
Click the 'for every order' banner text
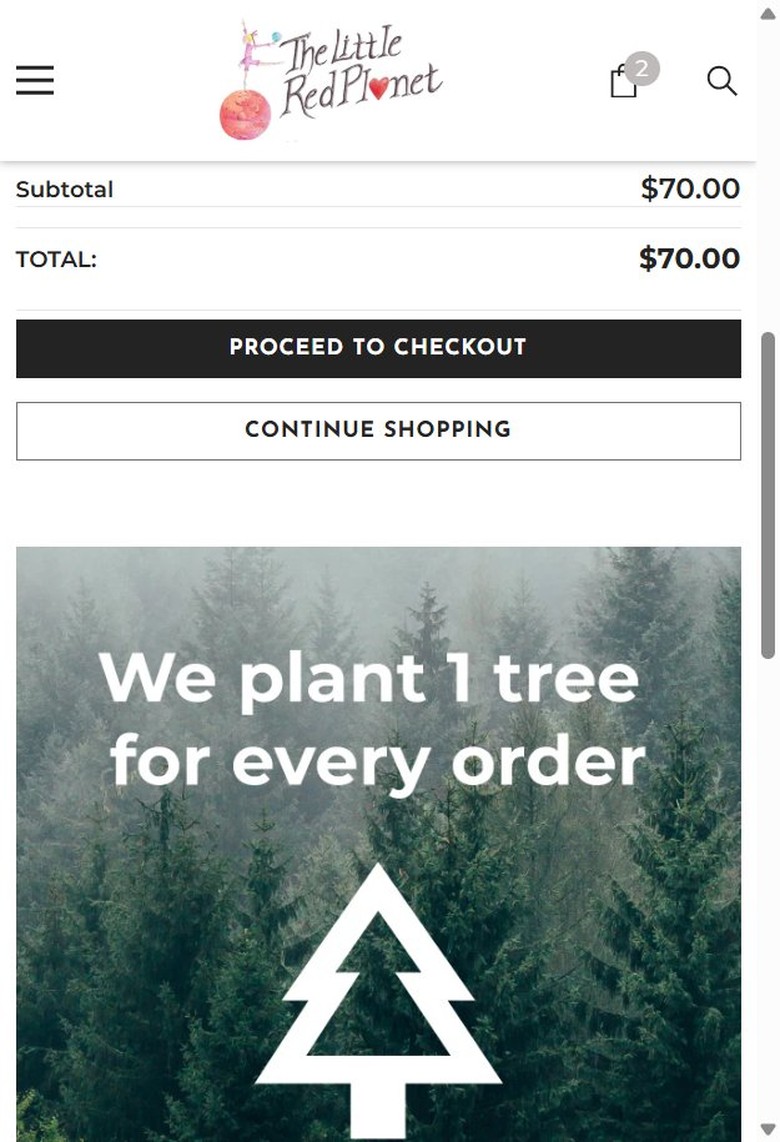point(378,761)
